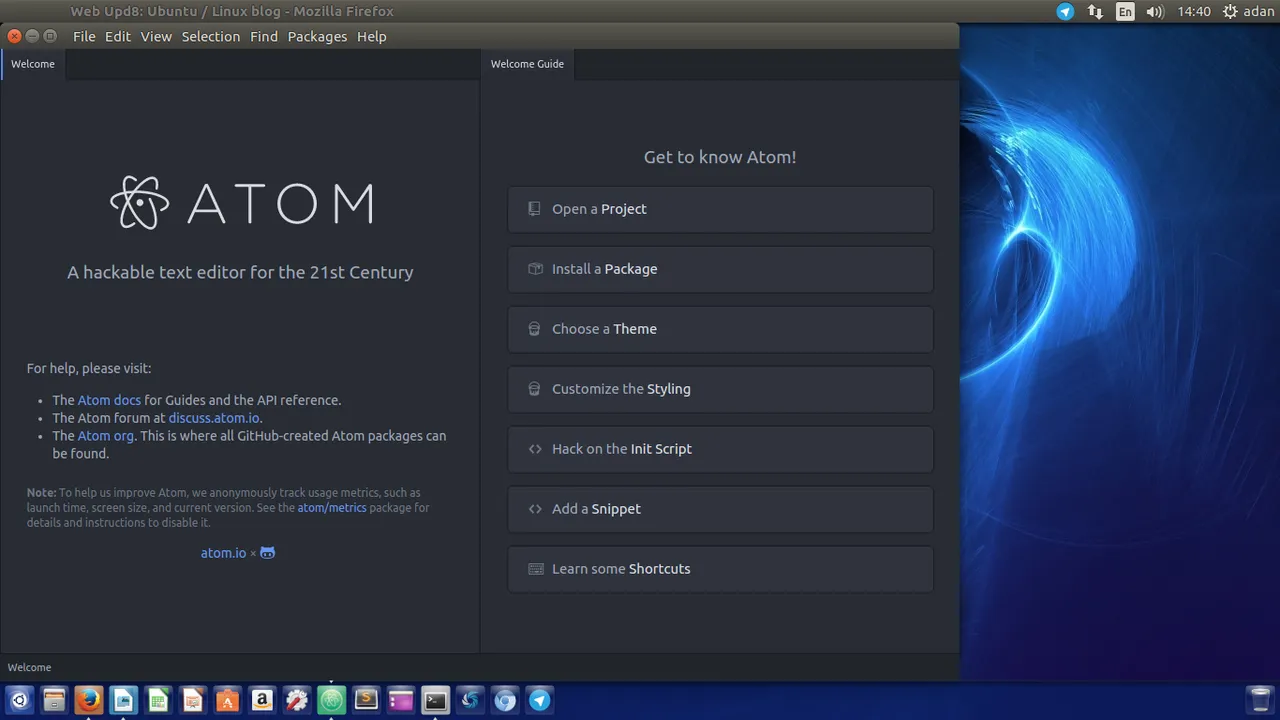Viewport: 1280px width, 720px height.
Task: Open Ubuntu Software Center dock icon
Action: [227, 700]
